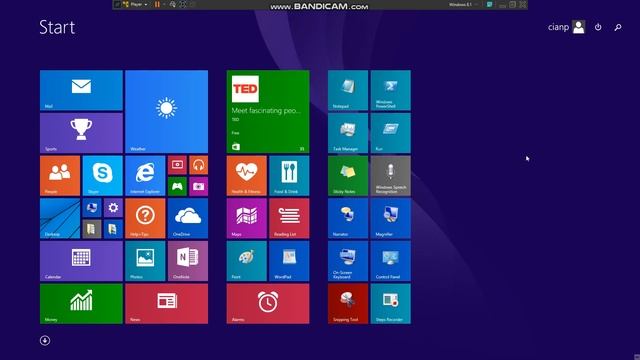This screenshot has height=360, width=640.
Task: Launch Paint from its tile
Action: point(247,261)
